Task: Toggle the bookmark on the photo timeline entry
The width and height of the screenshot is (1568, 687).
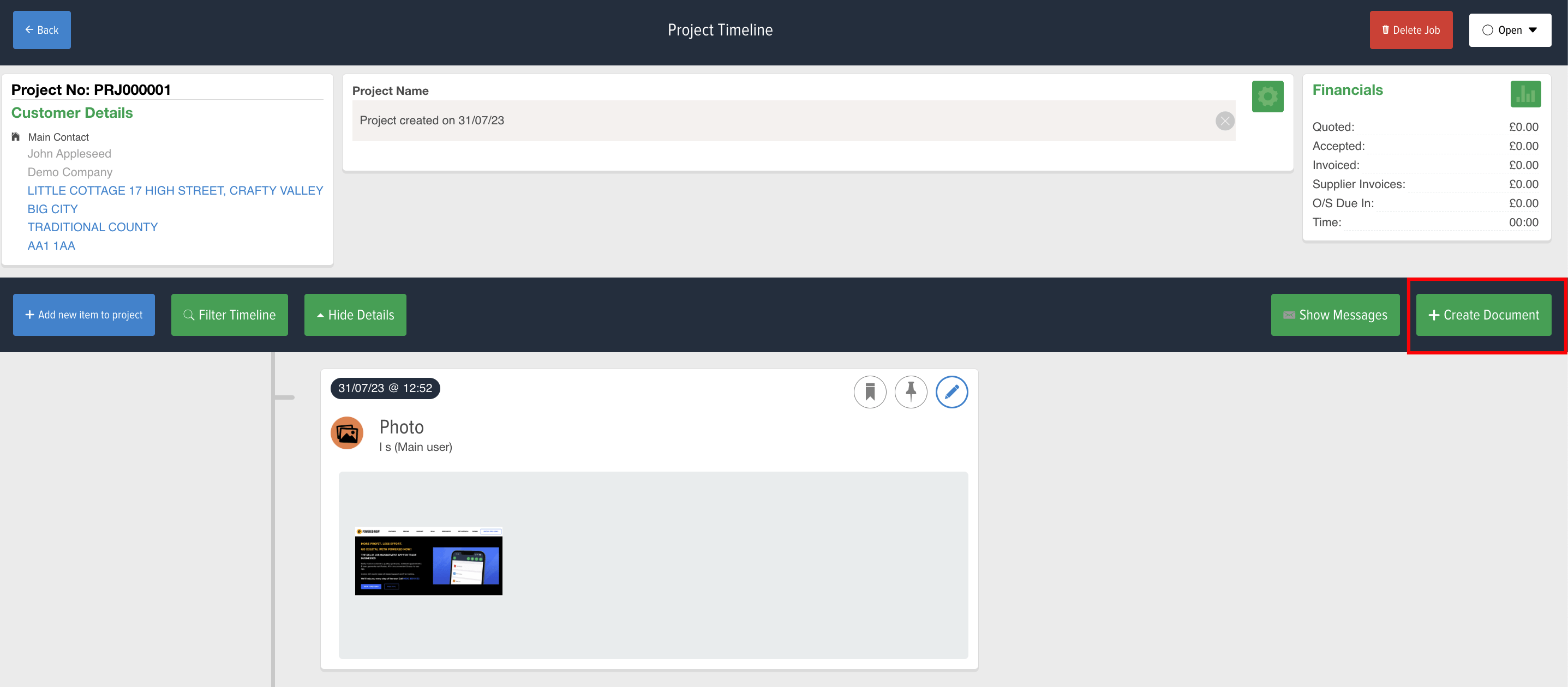Action: pyautogui.click(x=870, y=392)
